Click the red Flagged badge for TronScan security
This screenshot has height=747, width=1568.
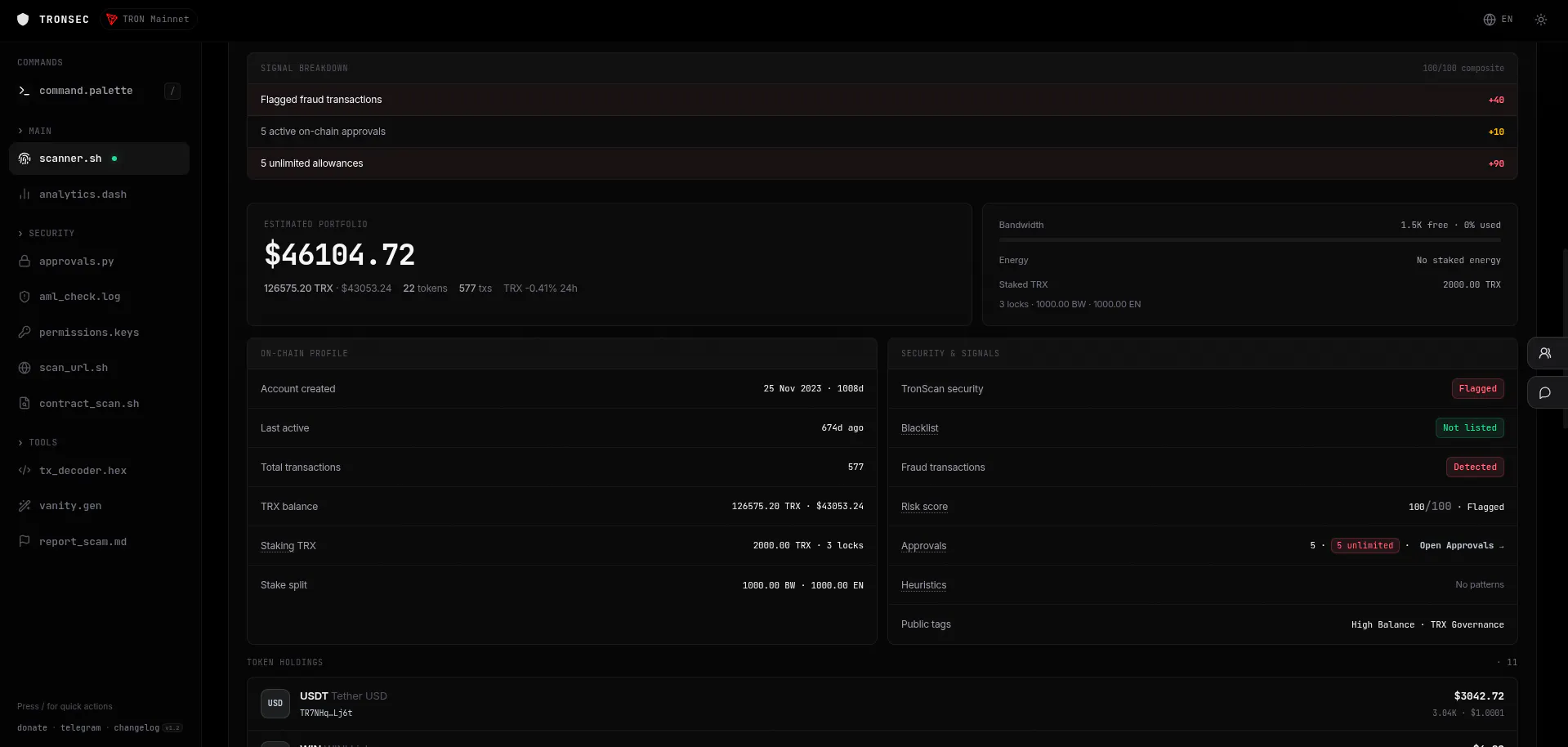point(1478,389)
